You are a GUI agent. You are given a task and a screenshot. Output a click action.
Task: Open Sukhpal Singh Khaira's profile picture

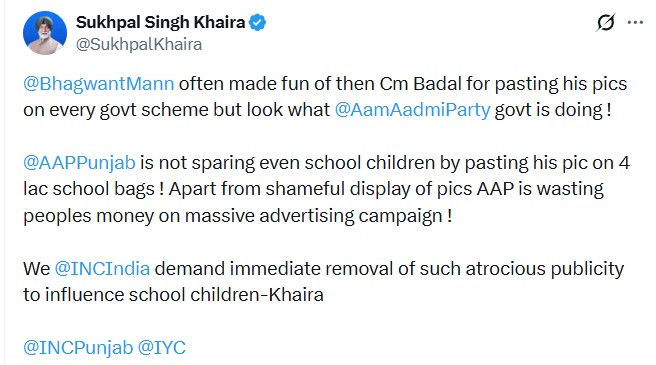tap(45, 33)
